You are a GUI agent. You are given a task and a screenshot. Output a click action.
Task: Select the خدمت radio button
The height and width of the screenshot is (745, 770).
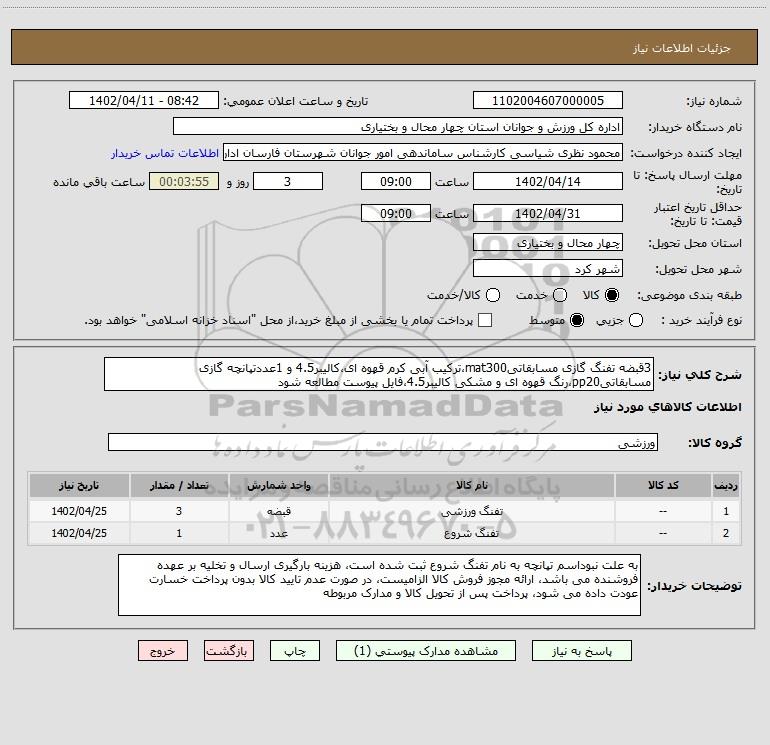(x=560, y=295)
